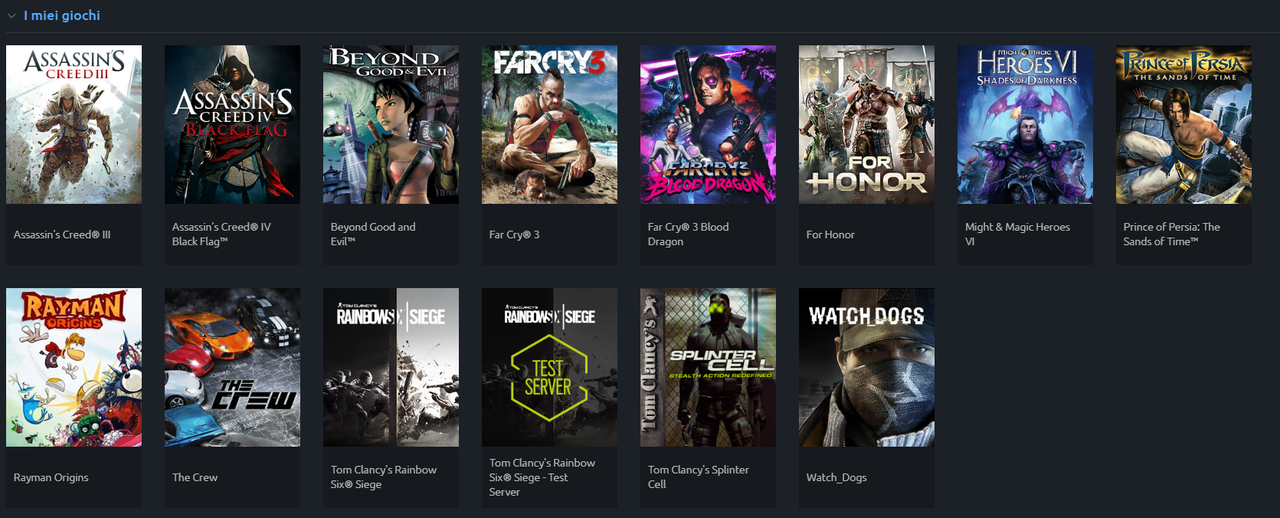
Task: Open the For Honor game cover
Action: click(867, 125)
